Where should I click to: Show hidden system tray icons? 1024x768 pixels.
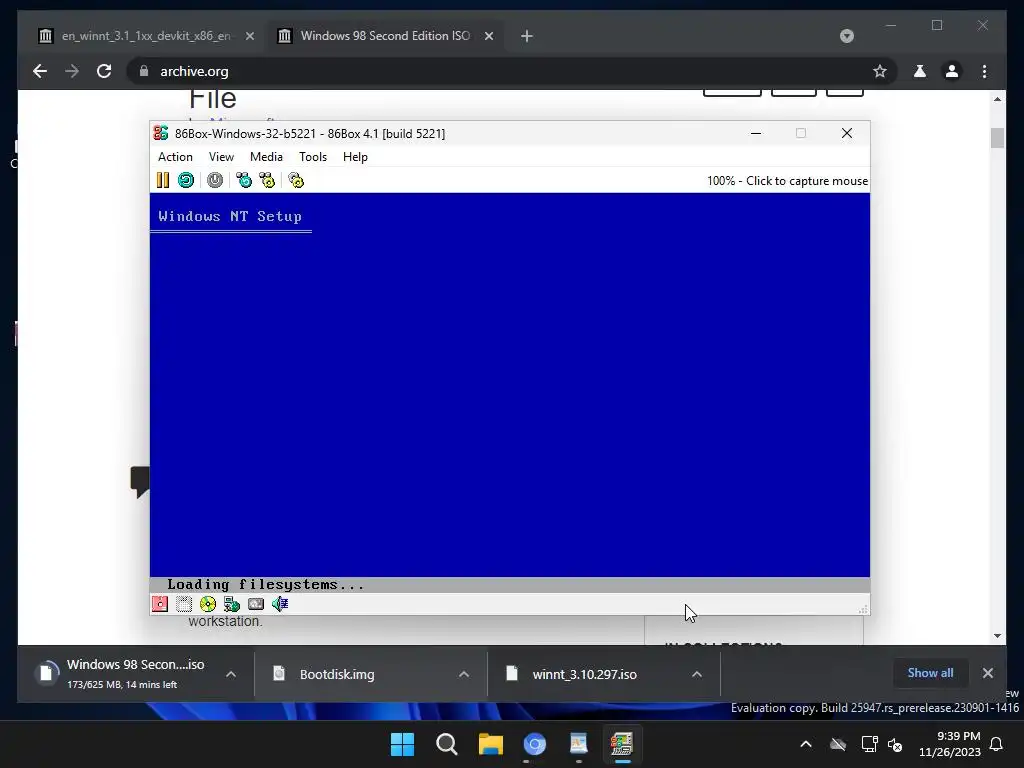point(806,744)
